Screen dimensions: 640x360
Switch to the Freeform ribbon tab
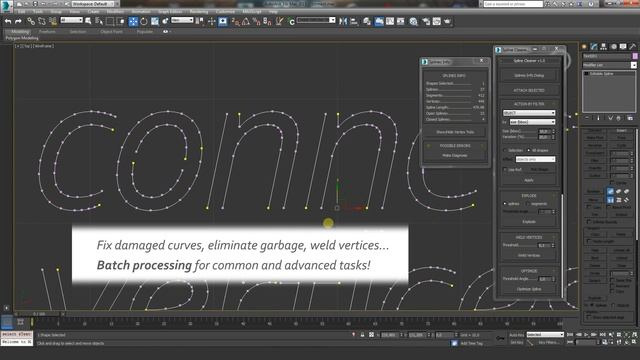click(x=47, y=31)
